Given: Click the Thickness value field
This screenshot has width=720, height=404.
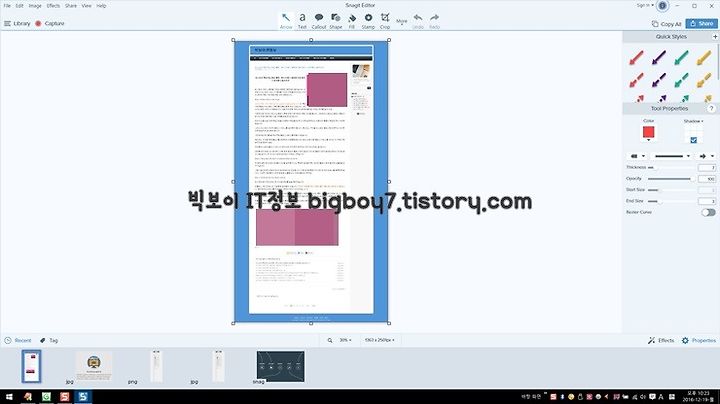Looking at the screenshot, I should 707,168.
